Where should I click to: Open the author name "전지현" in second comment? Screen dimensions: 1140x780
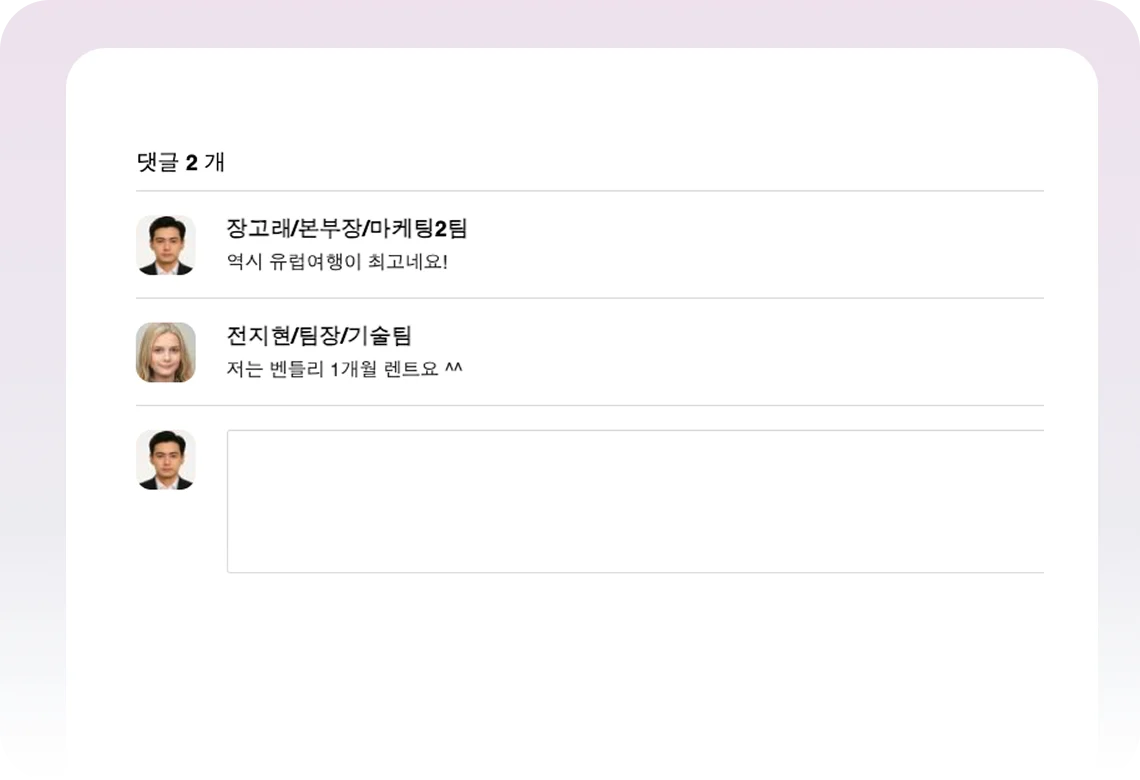[x=257, y=336]
